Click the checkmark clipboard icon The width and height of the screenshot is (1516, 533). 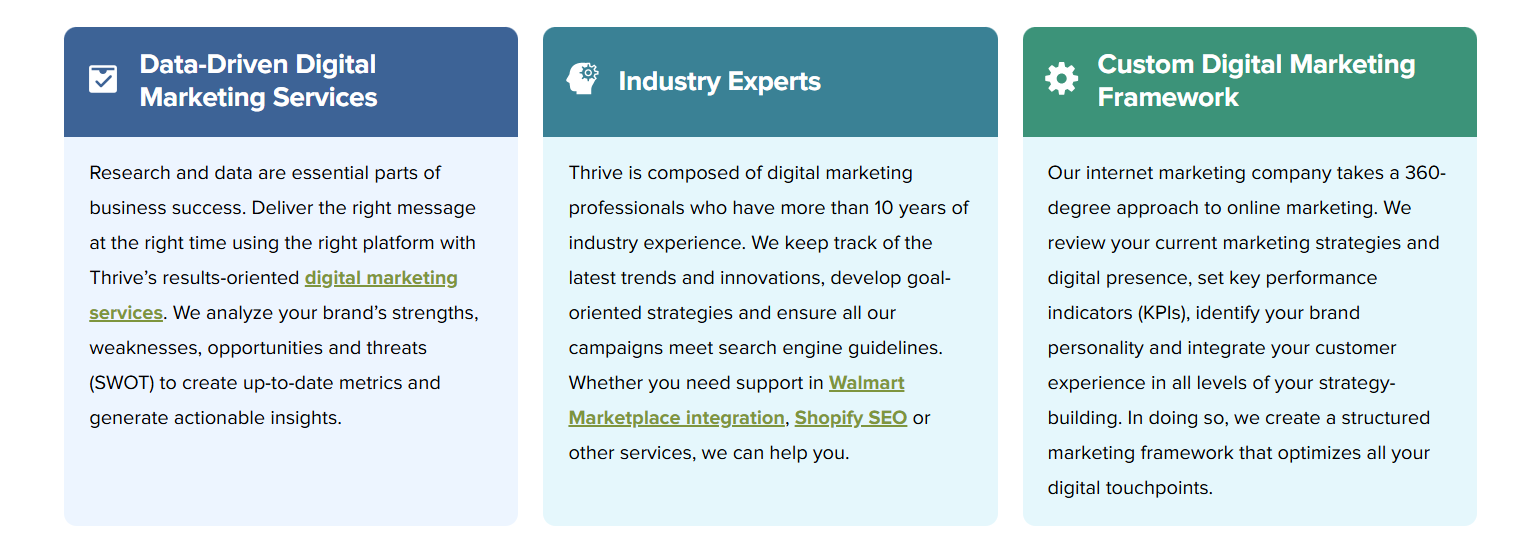(103, 79)
